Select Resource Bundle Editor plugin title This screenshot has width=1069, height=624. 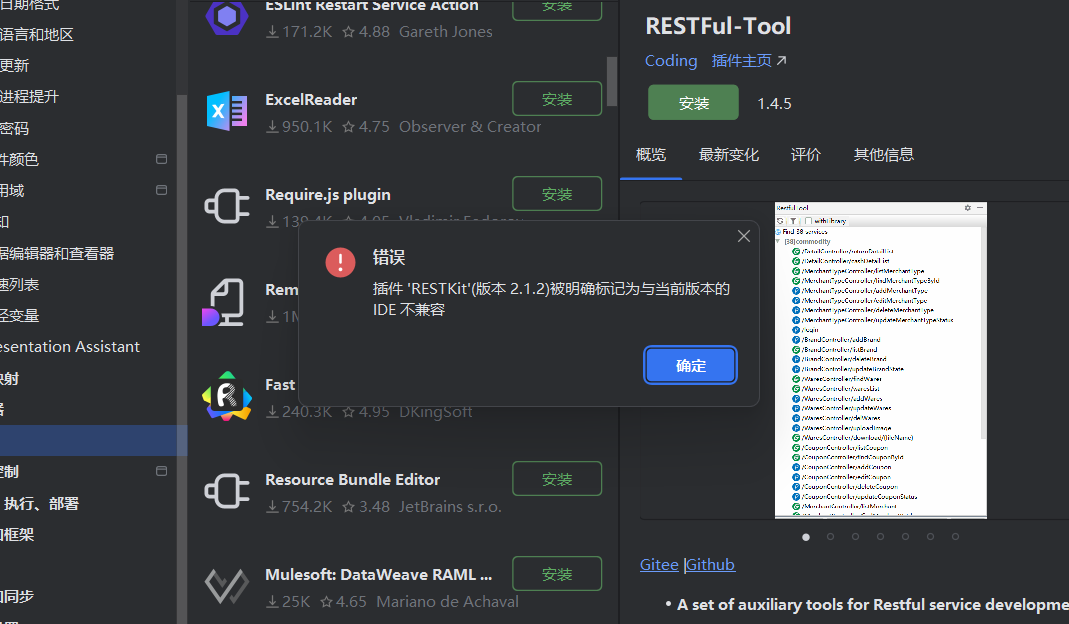click(x=352, y=479)
